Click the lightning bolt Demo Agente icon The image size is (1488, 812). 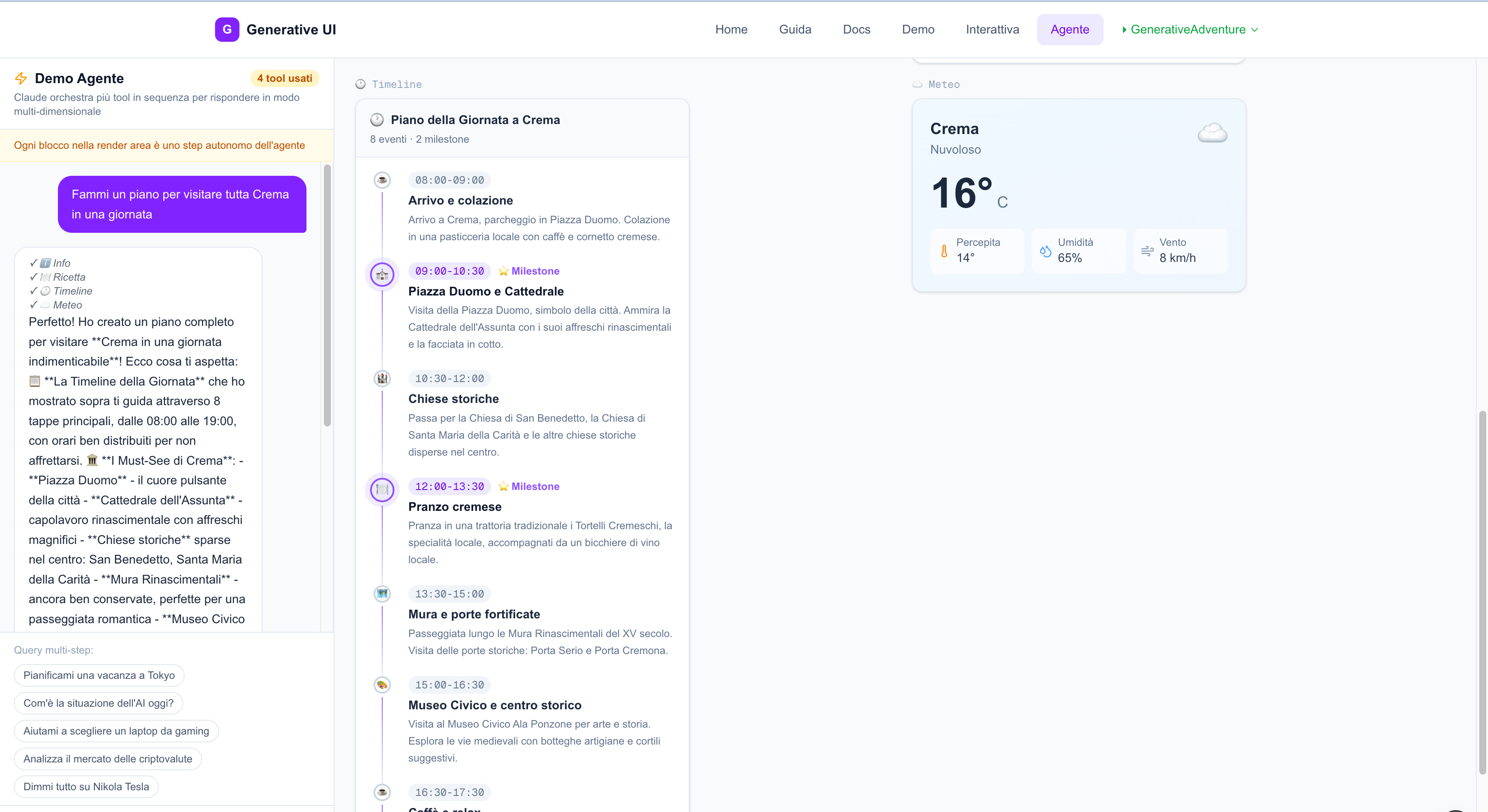[x=21, y=78]
